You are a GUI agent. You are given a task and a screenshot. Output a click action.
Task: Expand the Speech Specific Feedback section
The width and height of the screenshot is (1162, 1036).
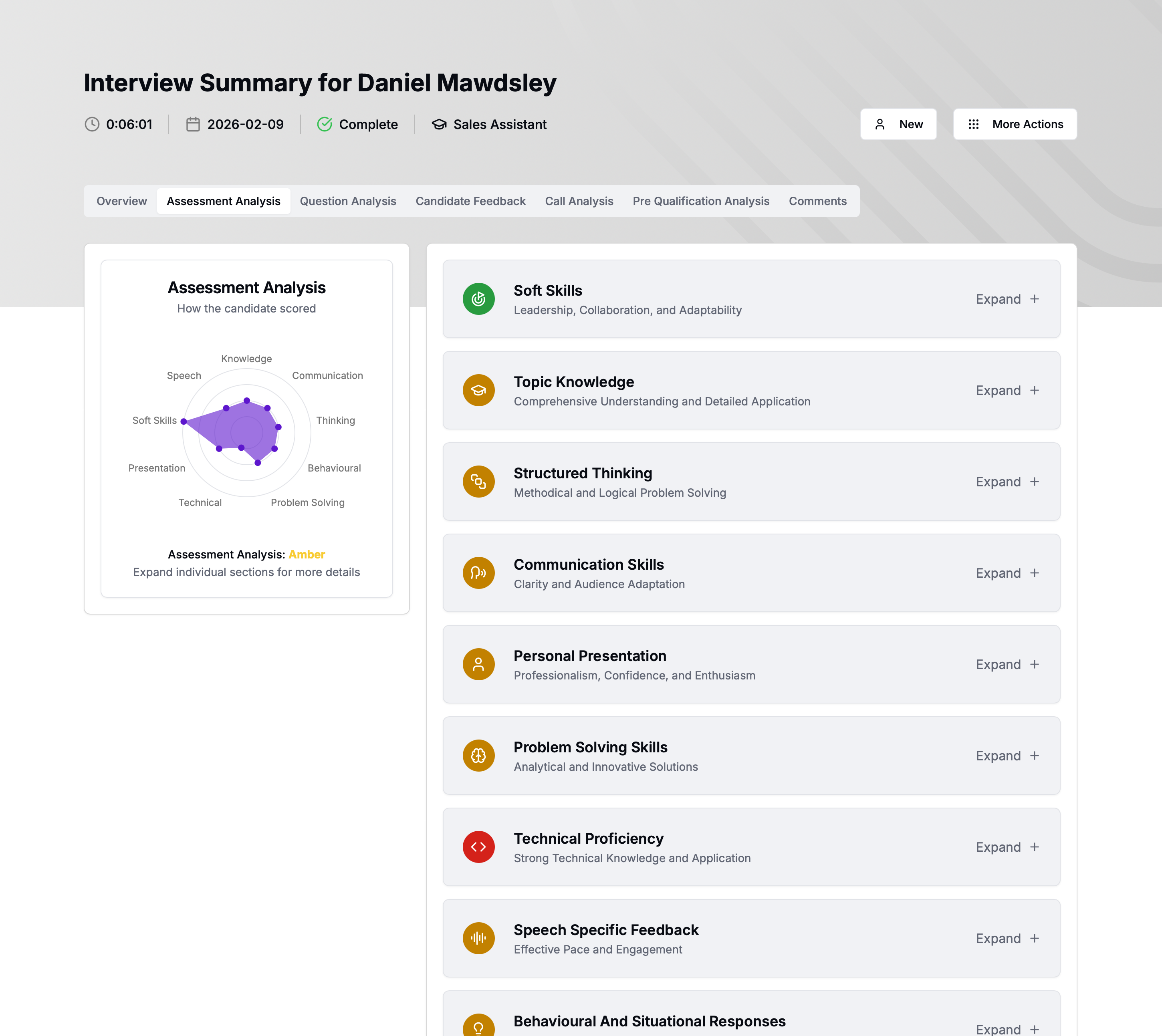point(1007,938)
